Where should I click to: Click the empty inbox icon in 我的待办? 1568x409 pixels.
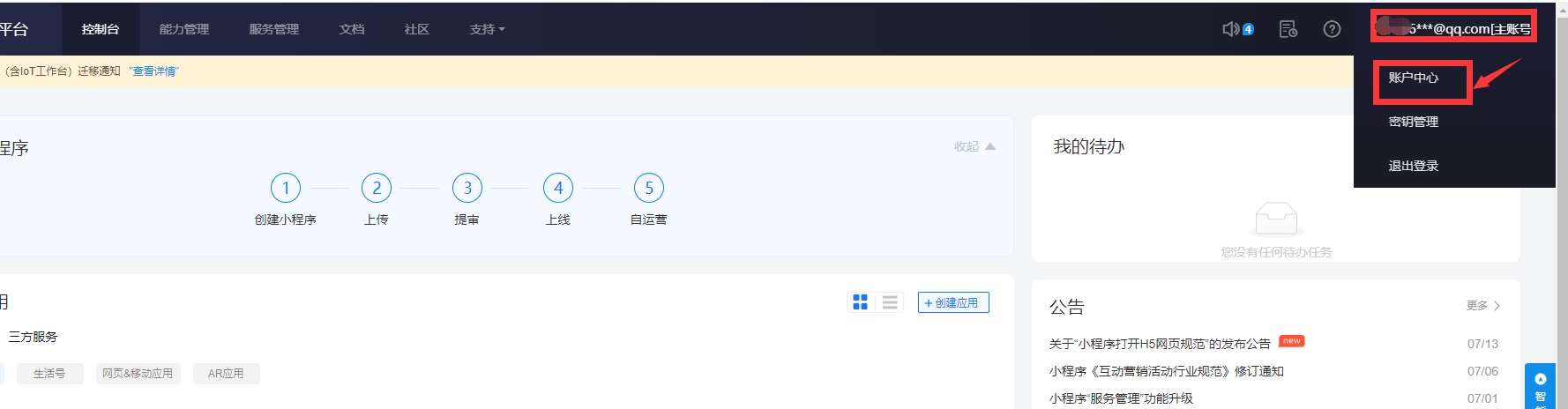(1276, 219)
